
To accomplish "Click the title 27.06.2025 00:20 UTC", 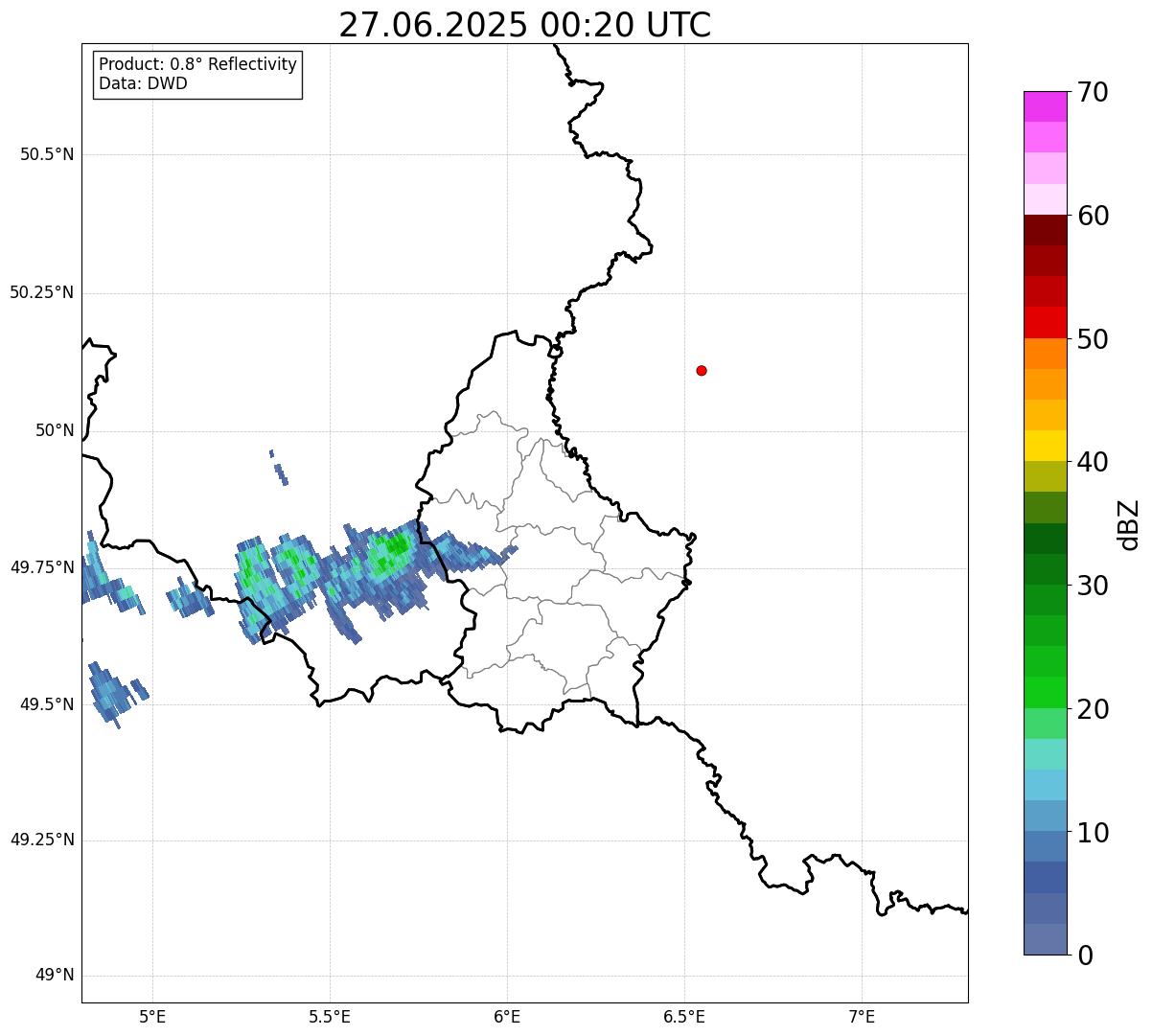I will pos(525,25).
